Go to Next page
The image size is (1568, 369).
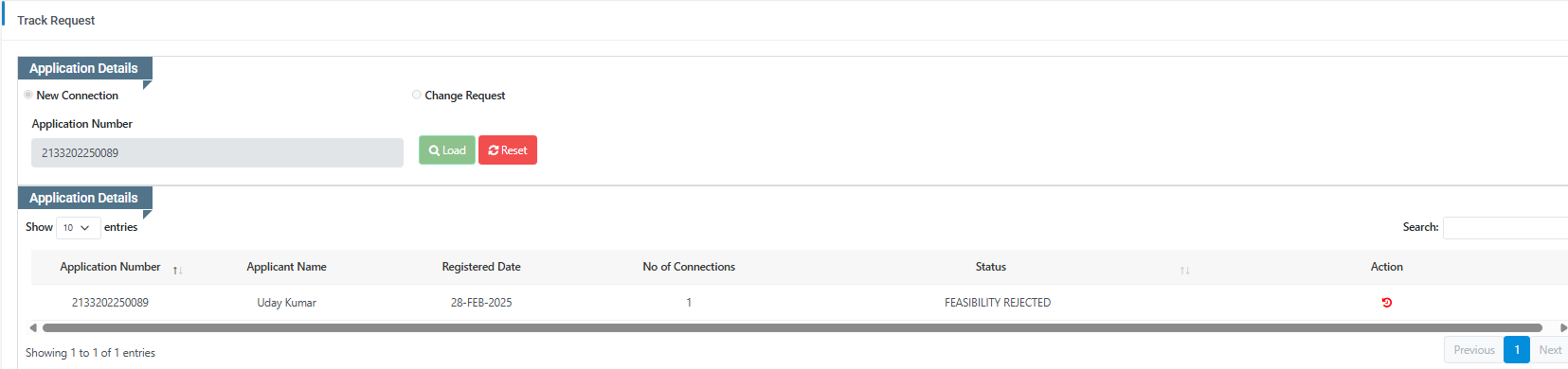[1550, 350]
